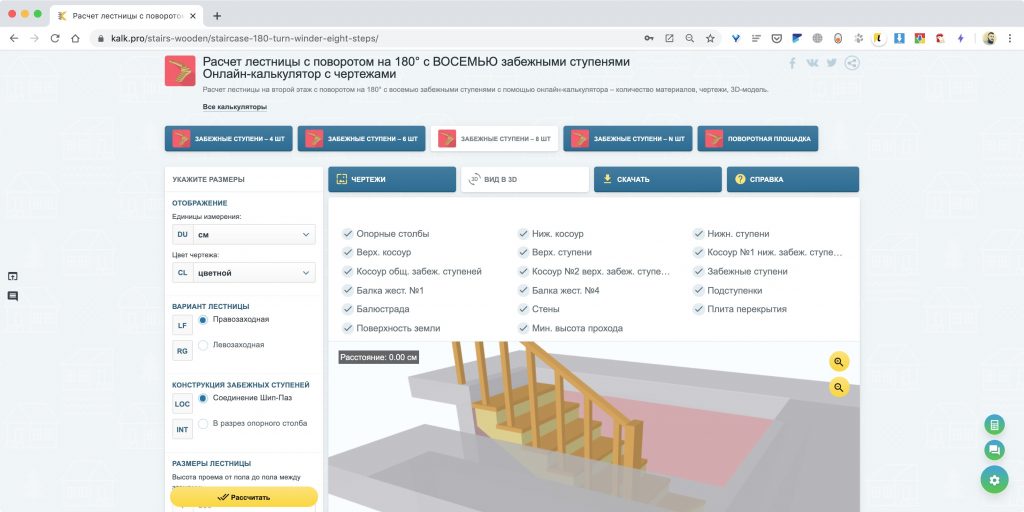Select Правозаходная staircase variant

[x=203, y=320]
